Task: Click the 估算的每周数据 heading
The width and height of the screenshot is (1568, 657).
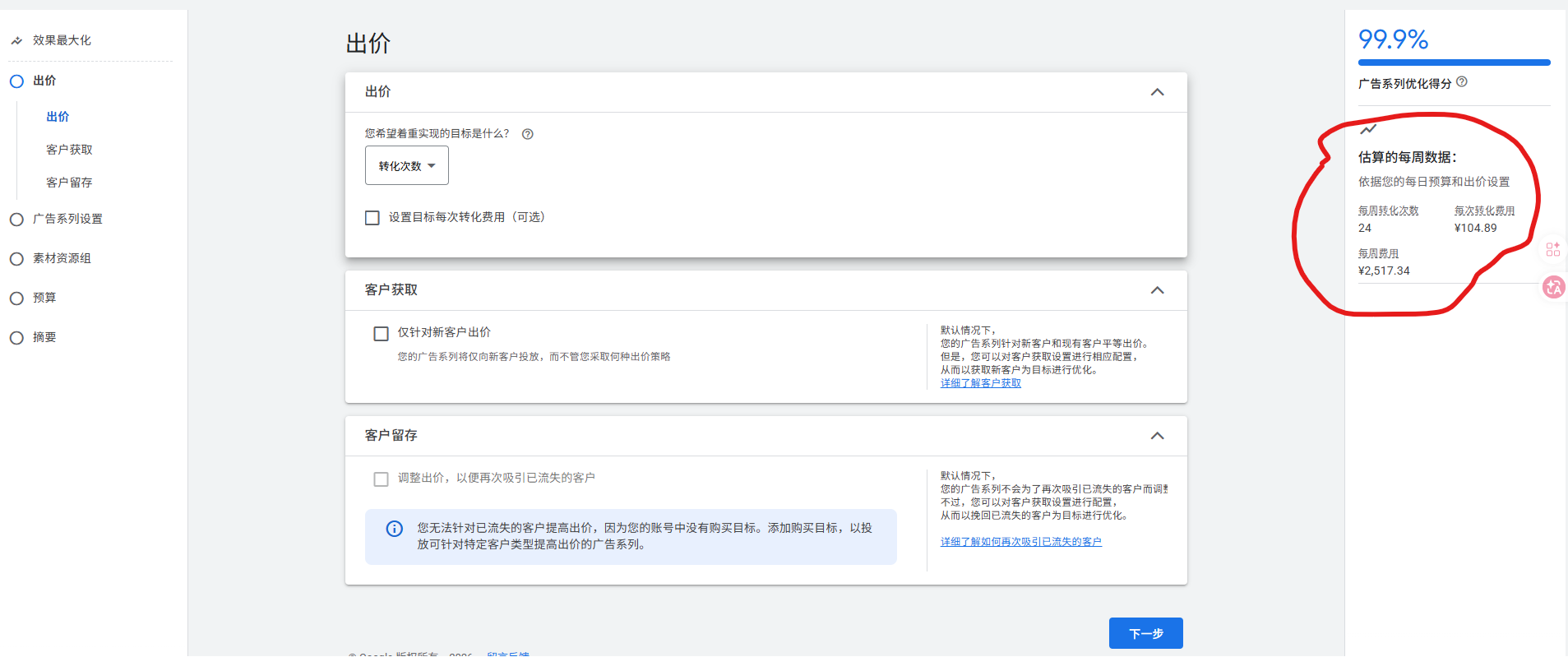Action: [x=1408, y=157]
